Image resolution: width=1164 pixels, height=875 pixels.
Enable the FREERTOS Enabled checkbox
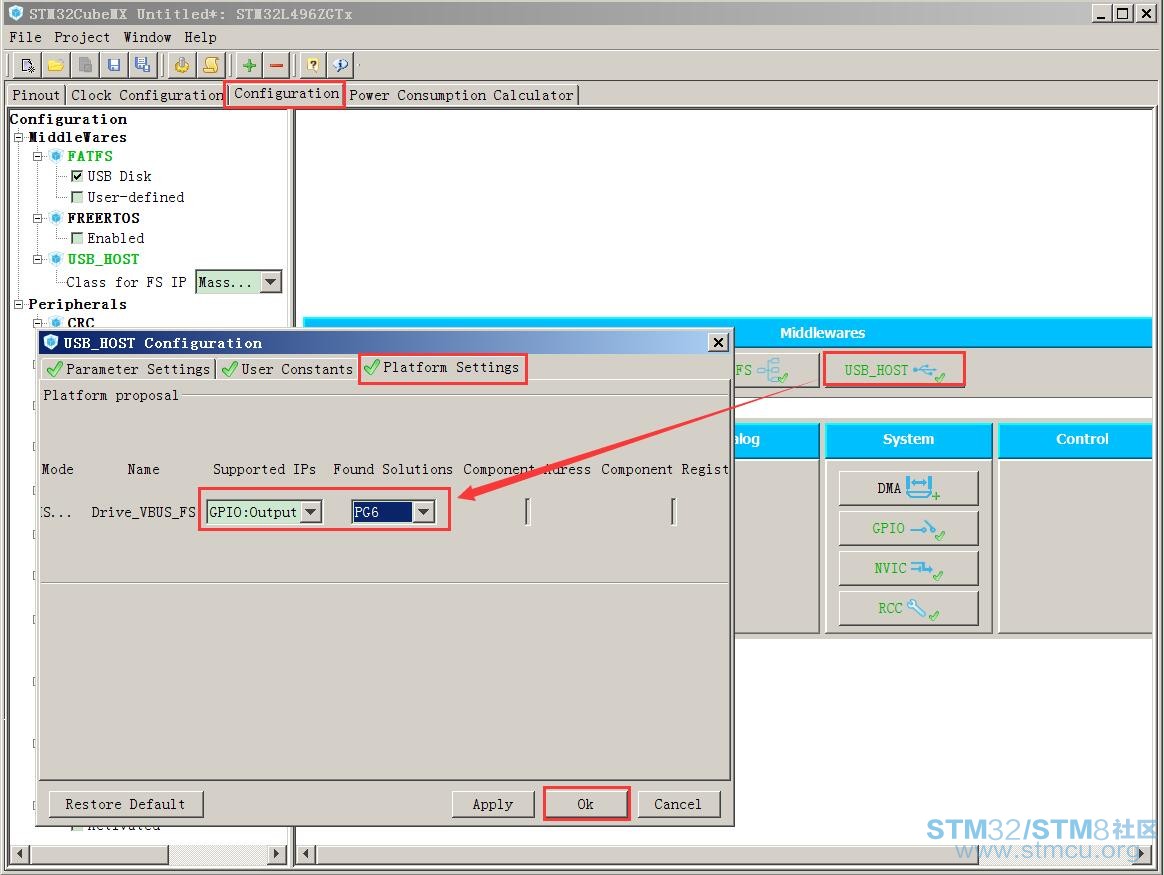tap(77, 238)
